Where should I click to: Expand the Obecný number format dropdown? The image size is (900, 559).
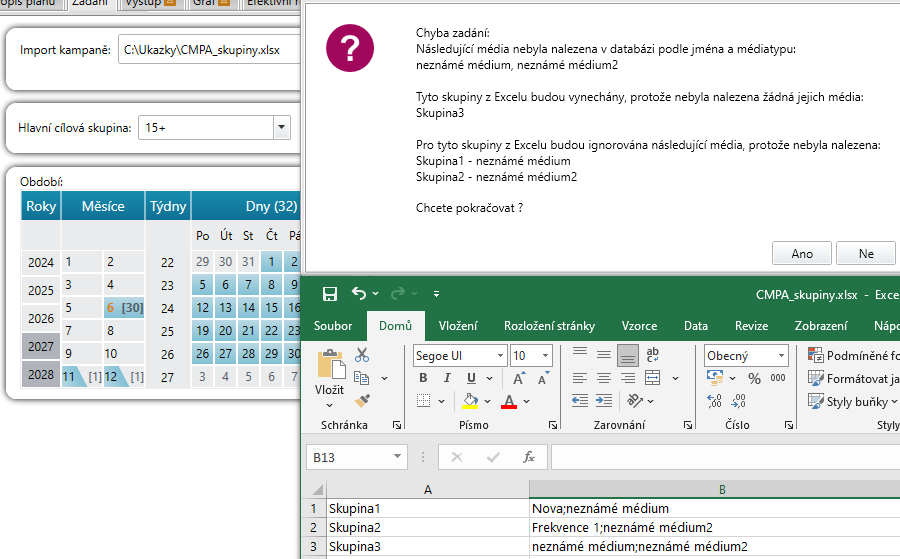click(x=780, y=355)
